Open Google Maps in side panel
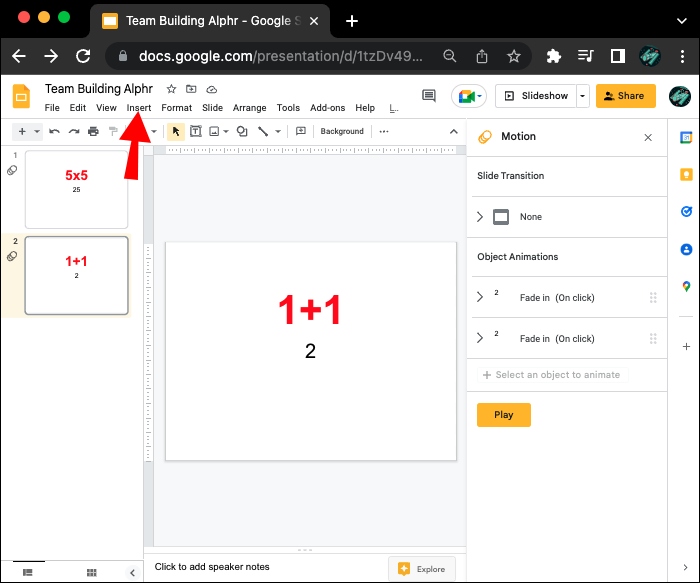 (686, 286)
